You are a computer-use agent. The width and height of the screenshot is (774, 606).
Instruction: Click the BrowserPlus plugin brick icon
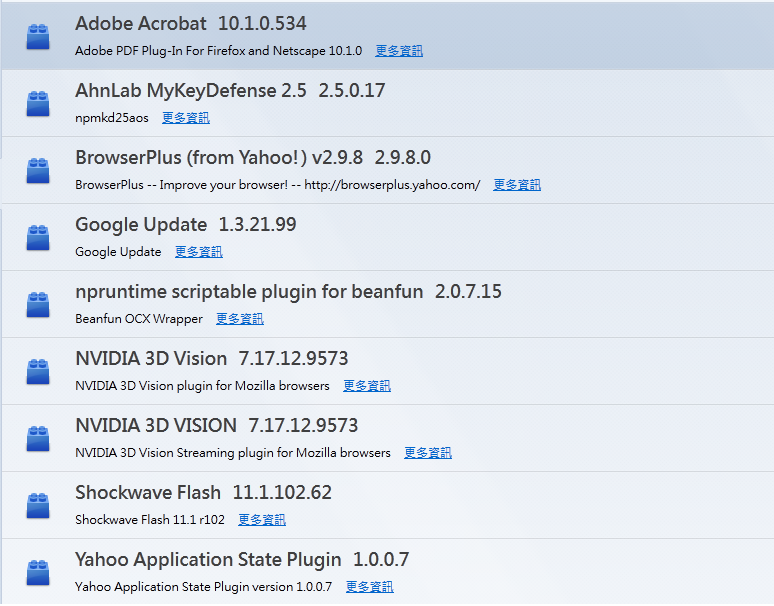pyautogui.click(x=38, y=170)
